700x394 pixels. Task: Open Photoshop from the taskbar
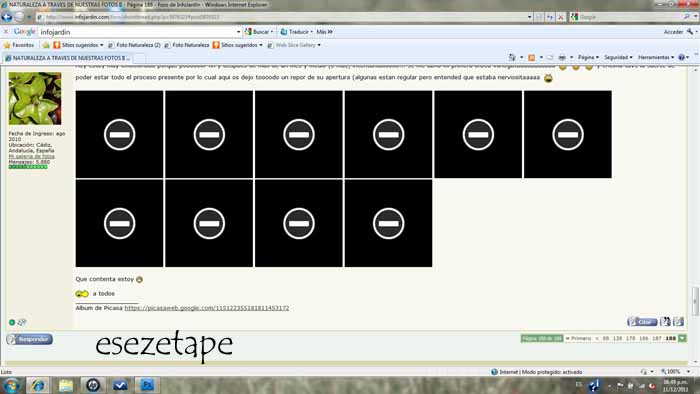point(147,385)
